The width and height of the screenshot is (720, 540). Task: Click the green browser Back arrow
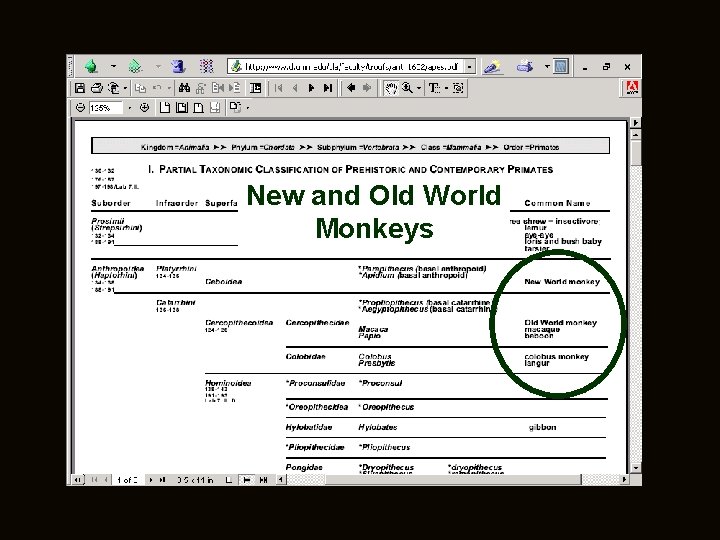click(91, 67)
